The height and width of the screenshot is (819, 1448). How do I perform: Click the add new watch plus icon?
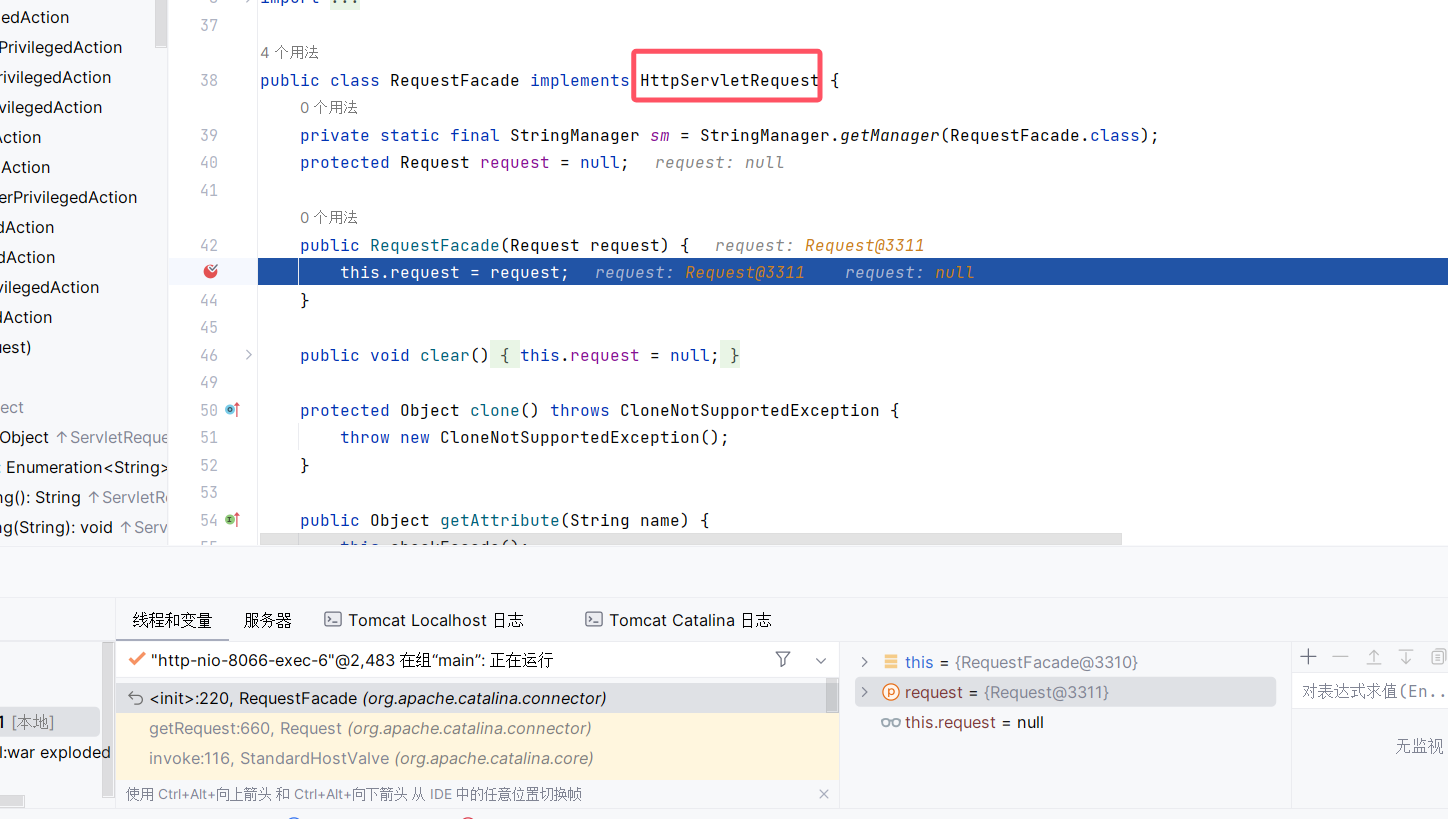(x=1308, y=657)
